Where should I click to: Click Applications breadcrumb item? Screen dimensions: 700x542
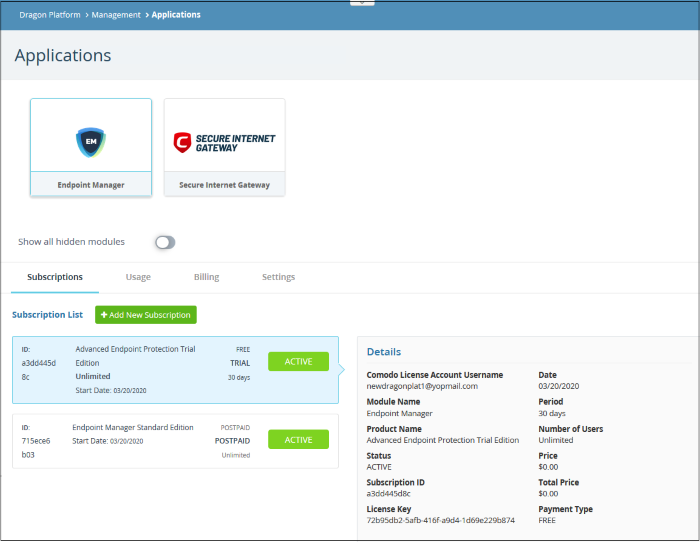(176, 15)
